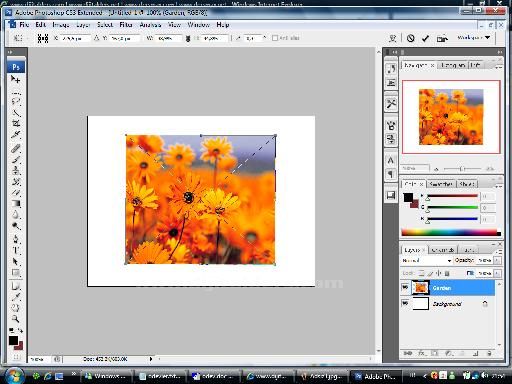The width and height of the screenshot is (512, 384).
Task: Click the Garden layer thumbnail
Action: [x=420, y=288]
